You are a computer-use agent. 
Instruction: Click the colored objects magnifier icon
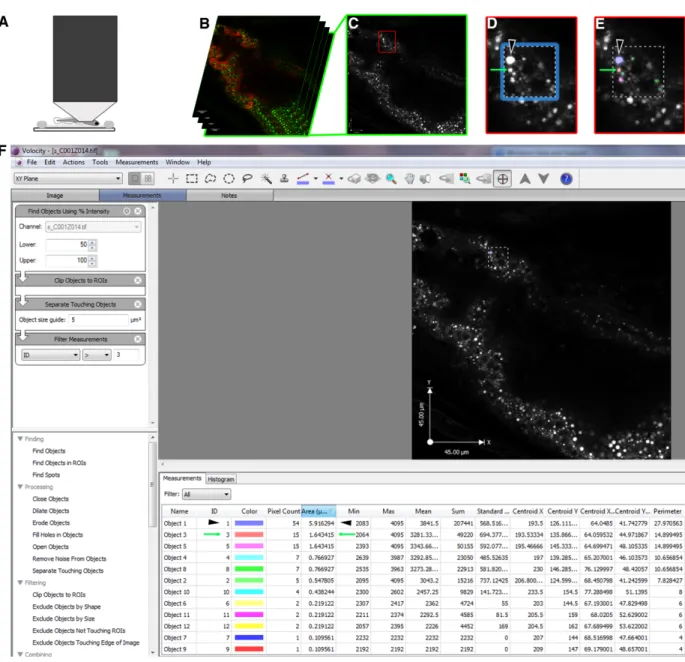pyautogui.click(x=465, y=178)
